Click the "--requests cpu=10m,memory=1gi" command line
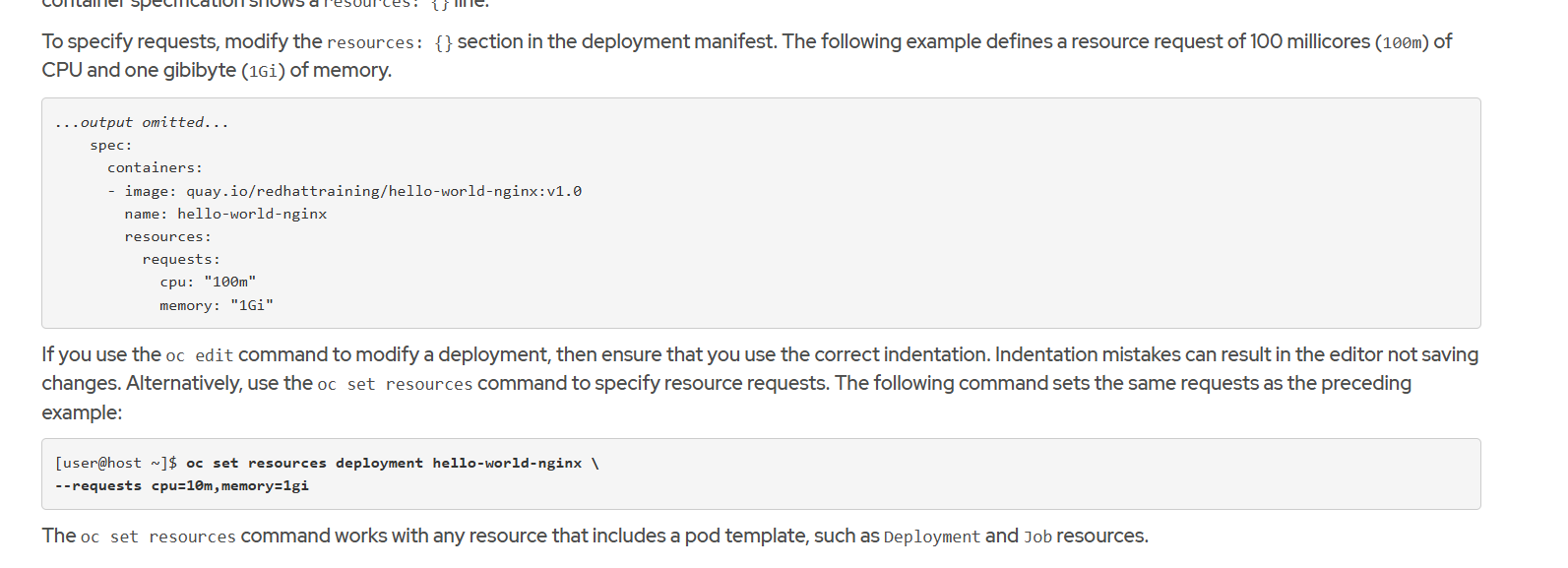This screenshot has height=568, width=1568. (182, 485)
